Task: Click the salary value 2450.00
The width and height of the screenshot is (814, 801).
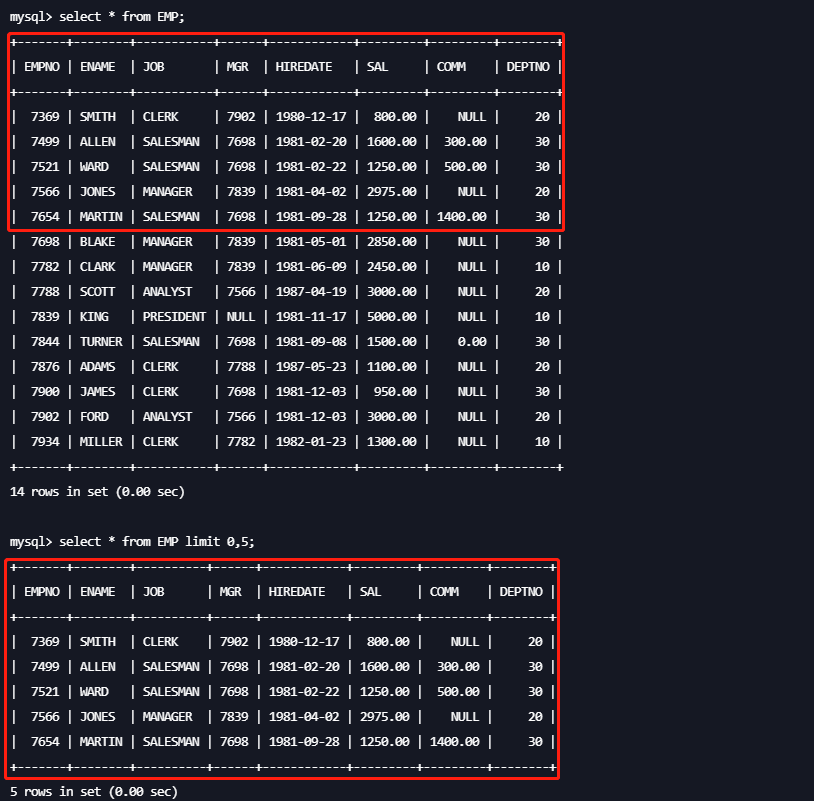Action: 391,267
